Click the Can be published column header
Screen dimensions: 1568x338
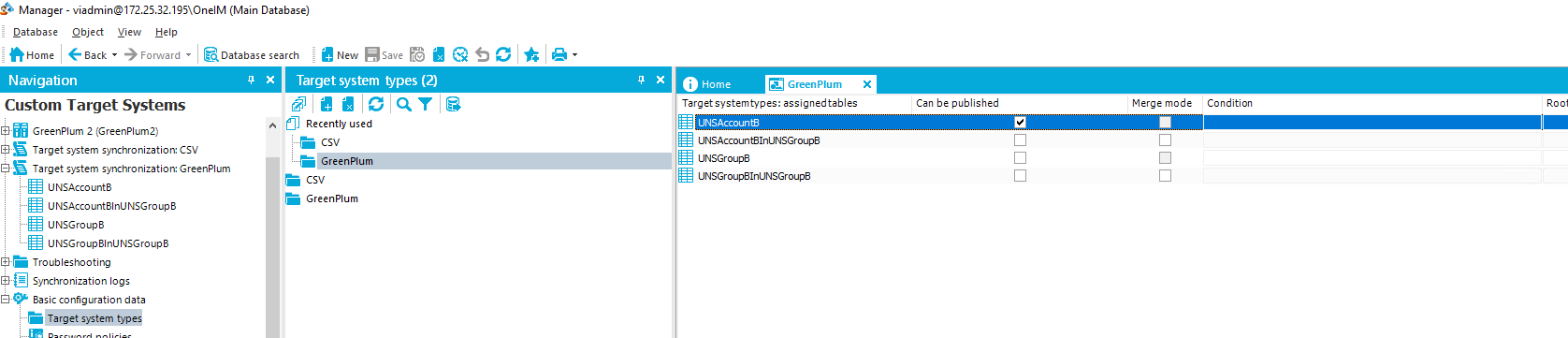pos(1019,103)
